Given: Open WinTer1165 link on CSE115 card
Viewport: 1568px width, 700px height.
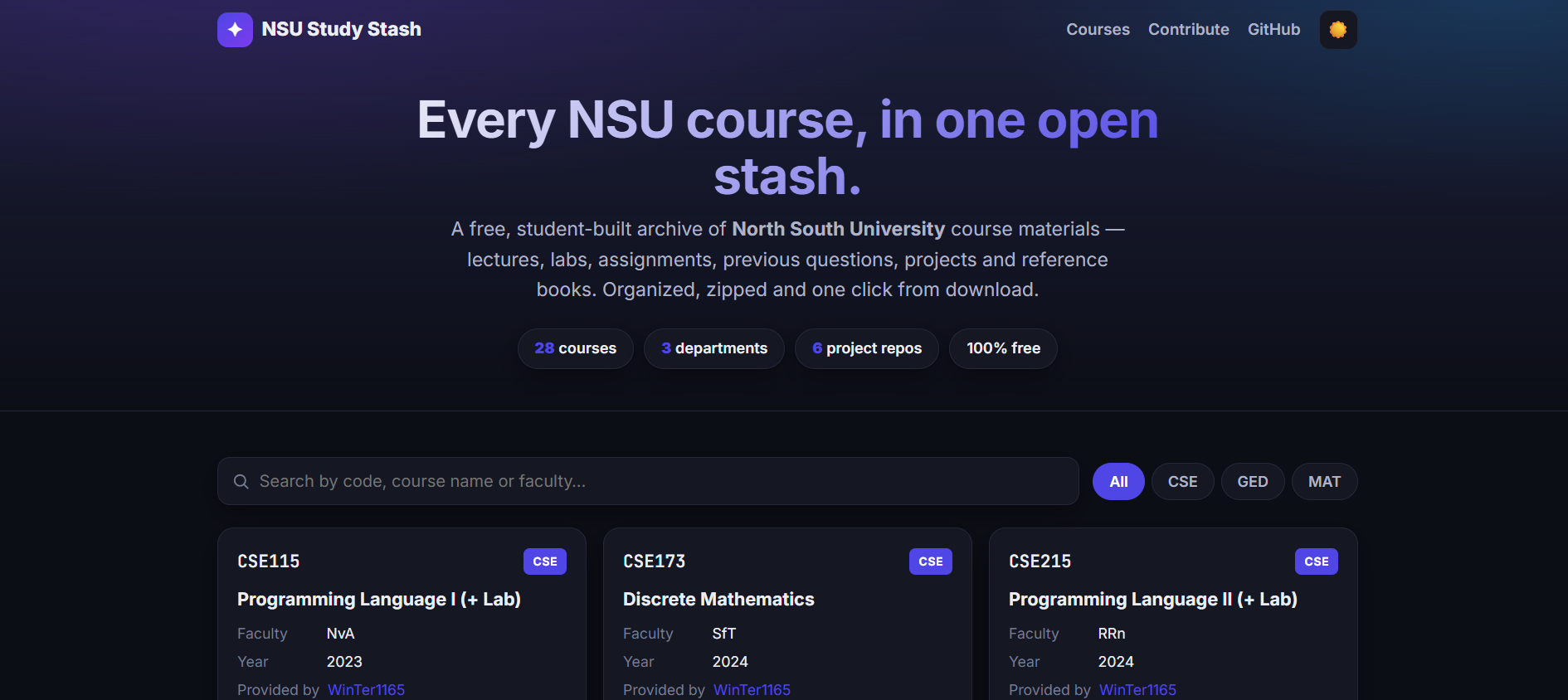Looking at the screenshot, I should click(x=366, y=690).
